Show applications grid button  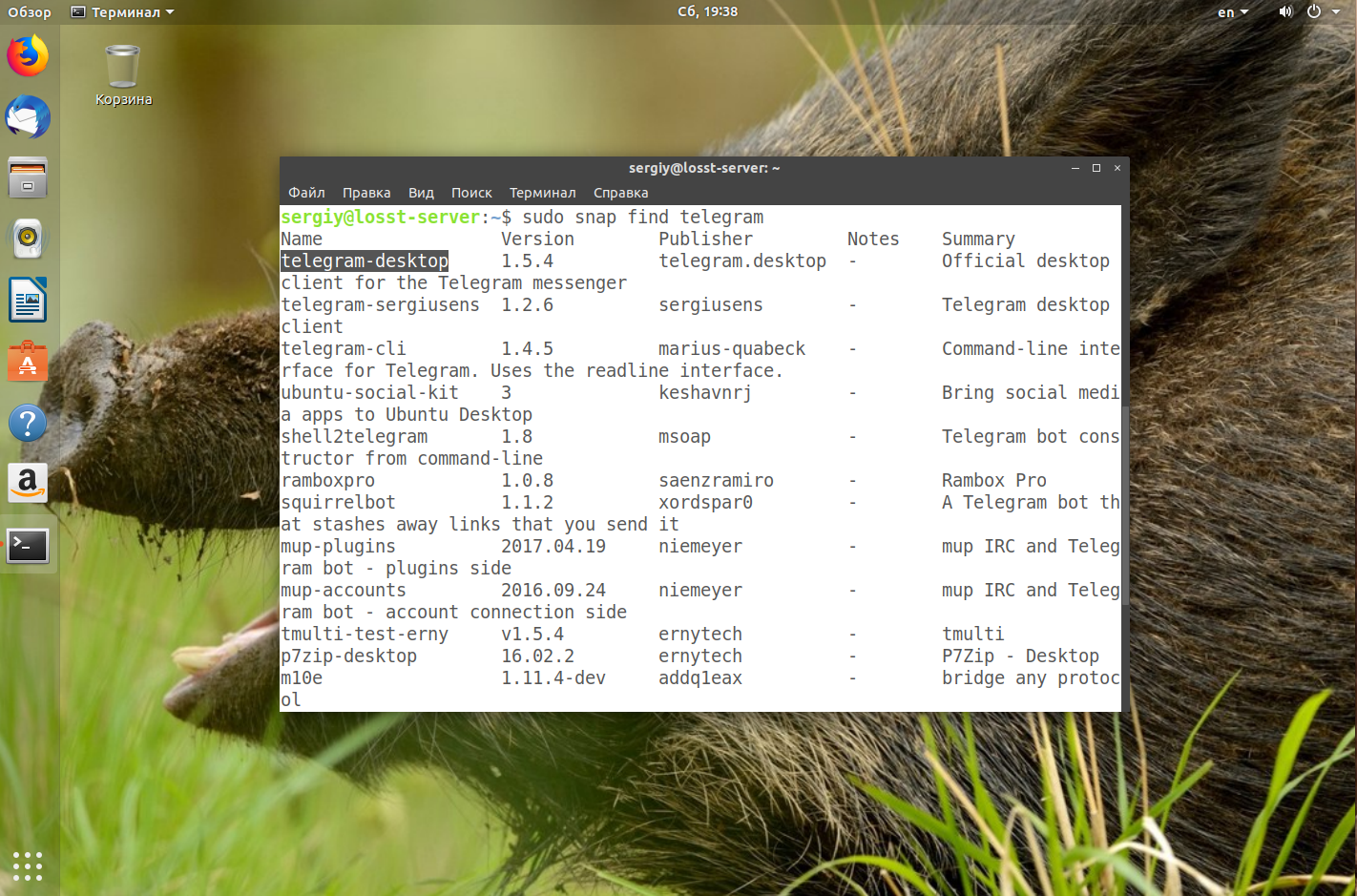[x=28, y=865]
